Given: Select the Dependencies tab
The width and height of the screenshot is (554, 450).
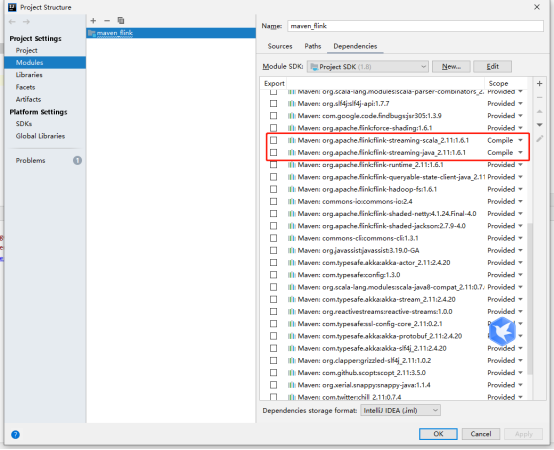Looking at the screenshot, I should 355,46.
